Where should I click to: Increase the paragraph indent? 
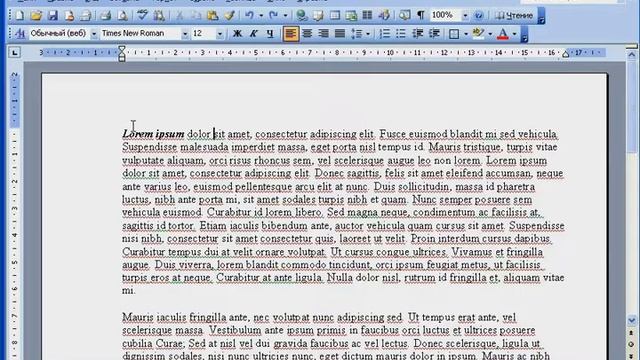pyautogui.click(x=434, y=33)
